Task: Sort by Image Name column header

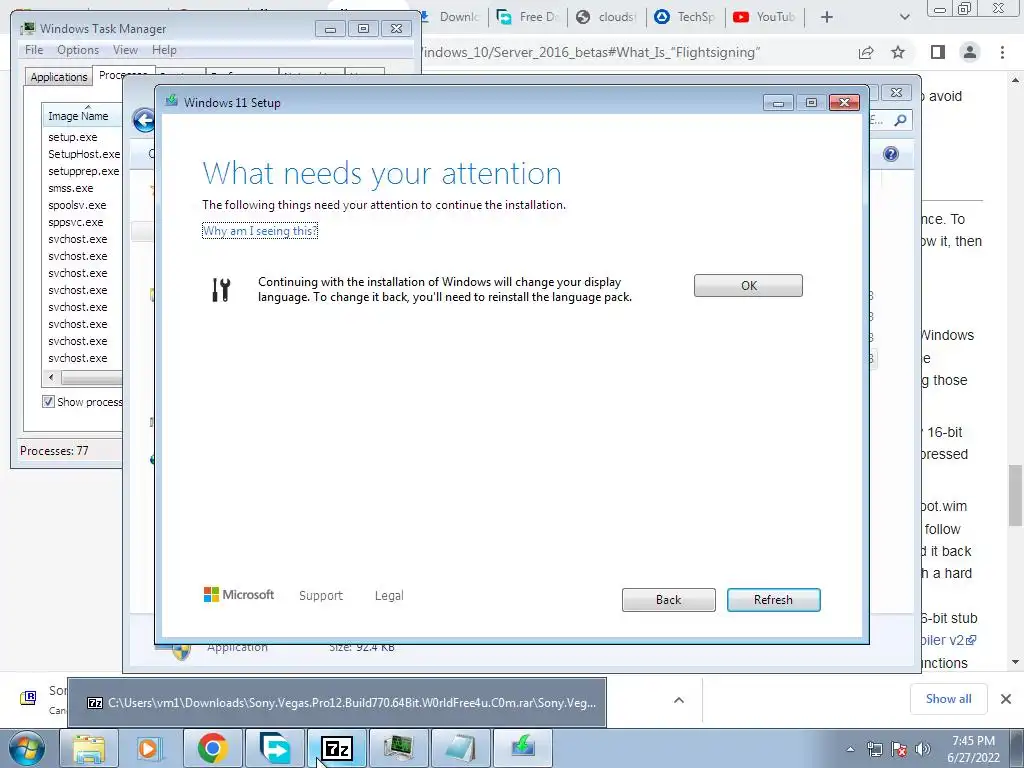Action: coord(82,116)
